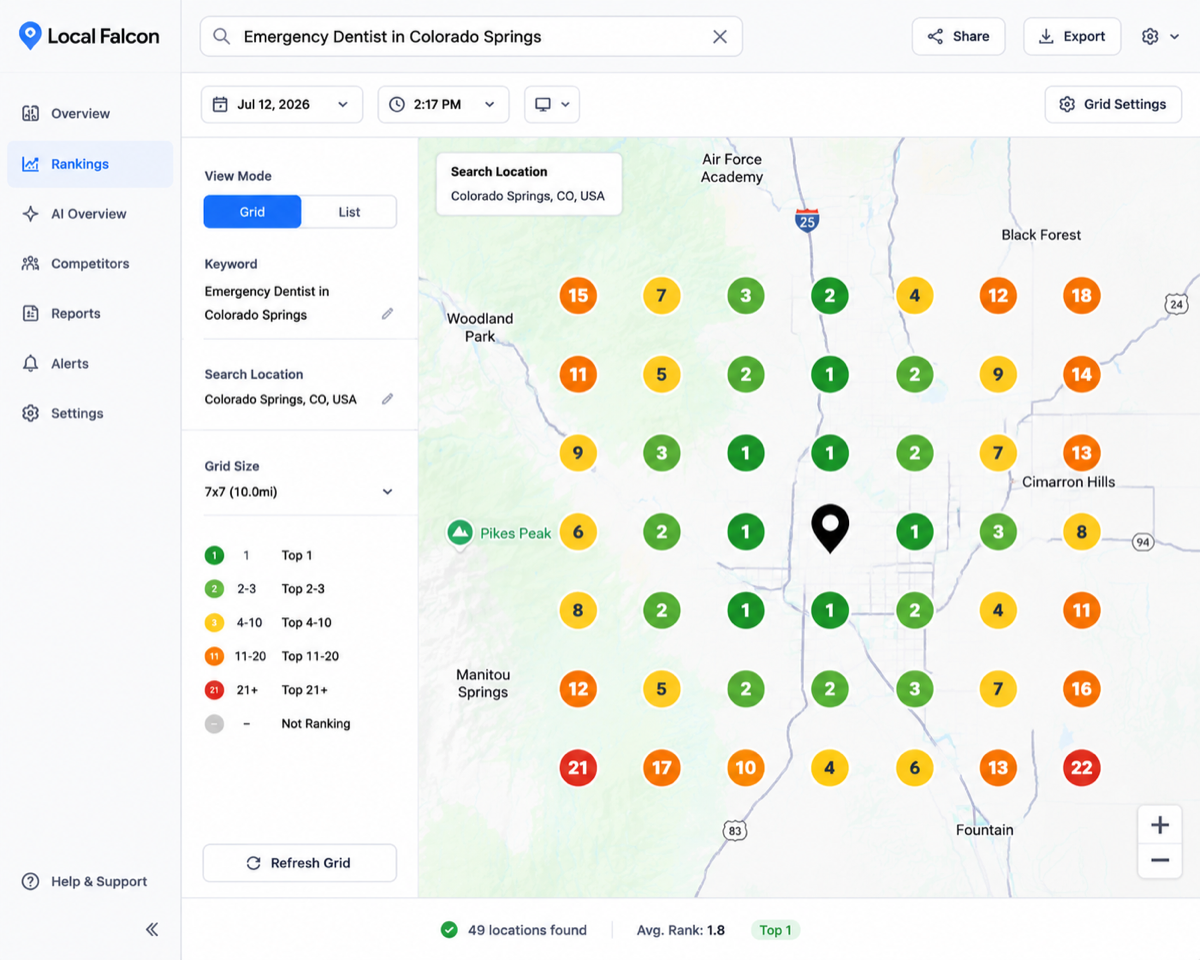Click inside the Emergency Dentist search input
Image resolution: width=1200 pixels, height=960 pixels.
click(x=470, y=37)
